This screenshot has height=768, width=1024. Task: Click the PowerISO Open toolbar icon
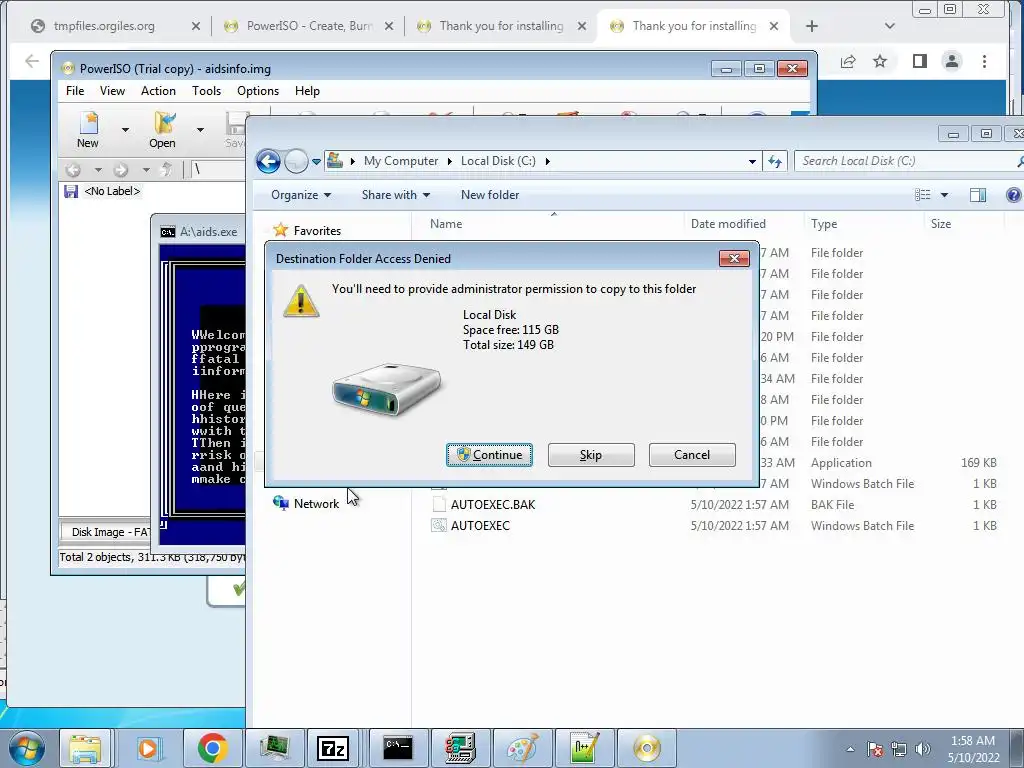pyautogui.click(x=163, y=130)
